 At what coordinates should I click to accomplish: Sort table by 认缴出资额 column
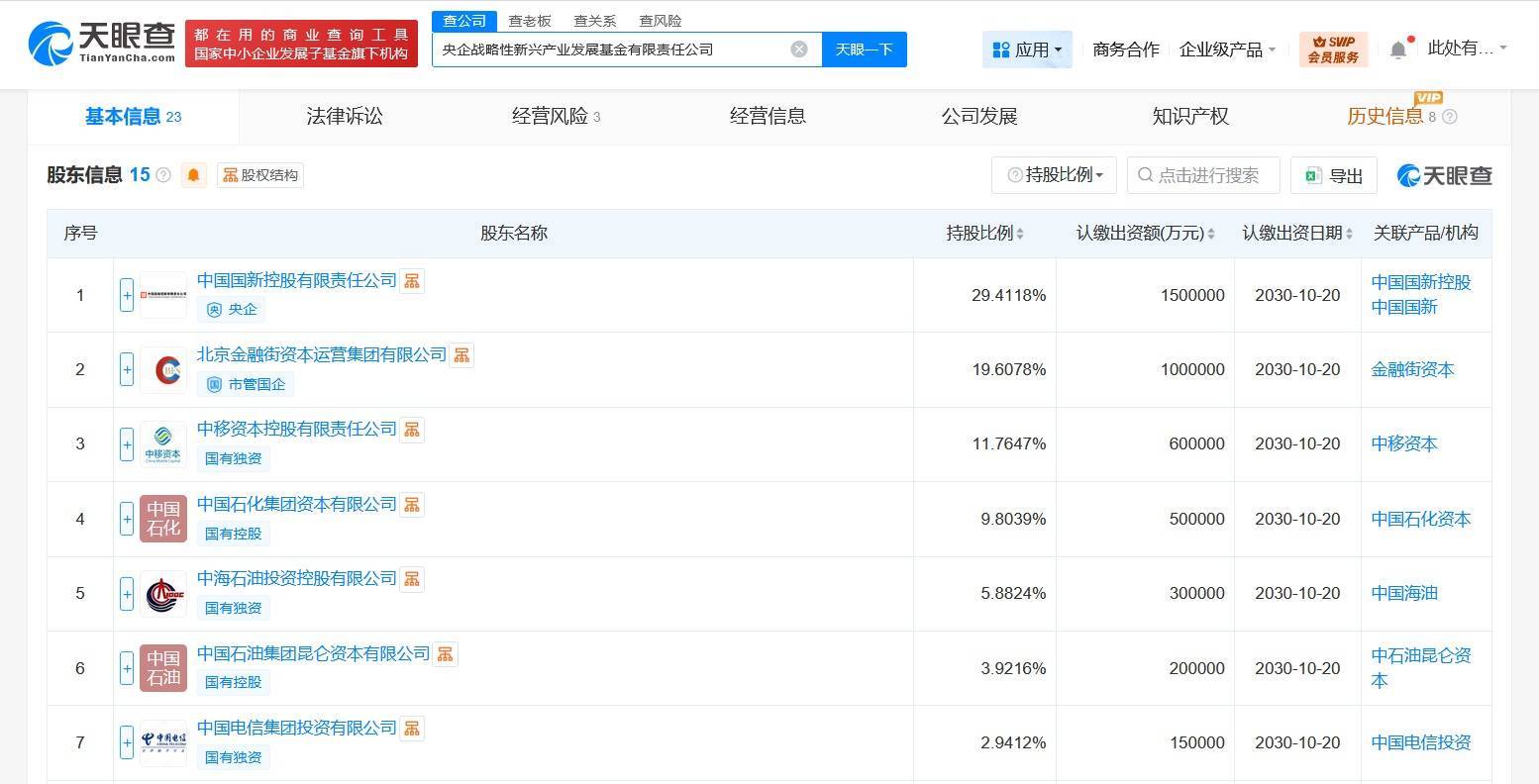coord(1211,234)
